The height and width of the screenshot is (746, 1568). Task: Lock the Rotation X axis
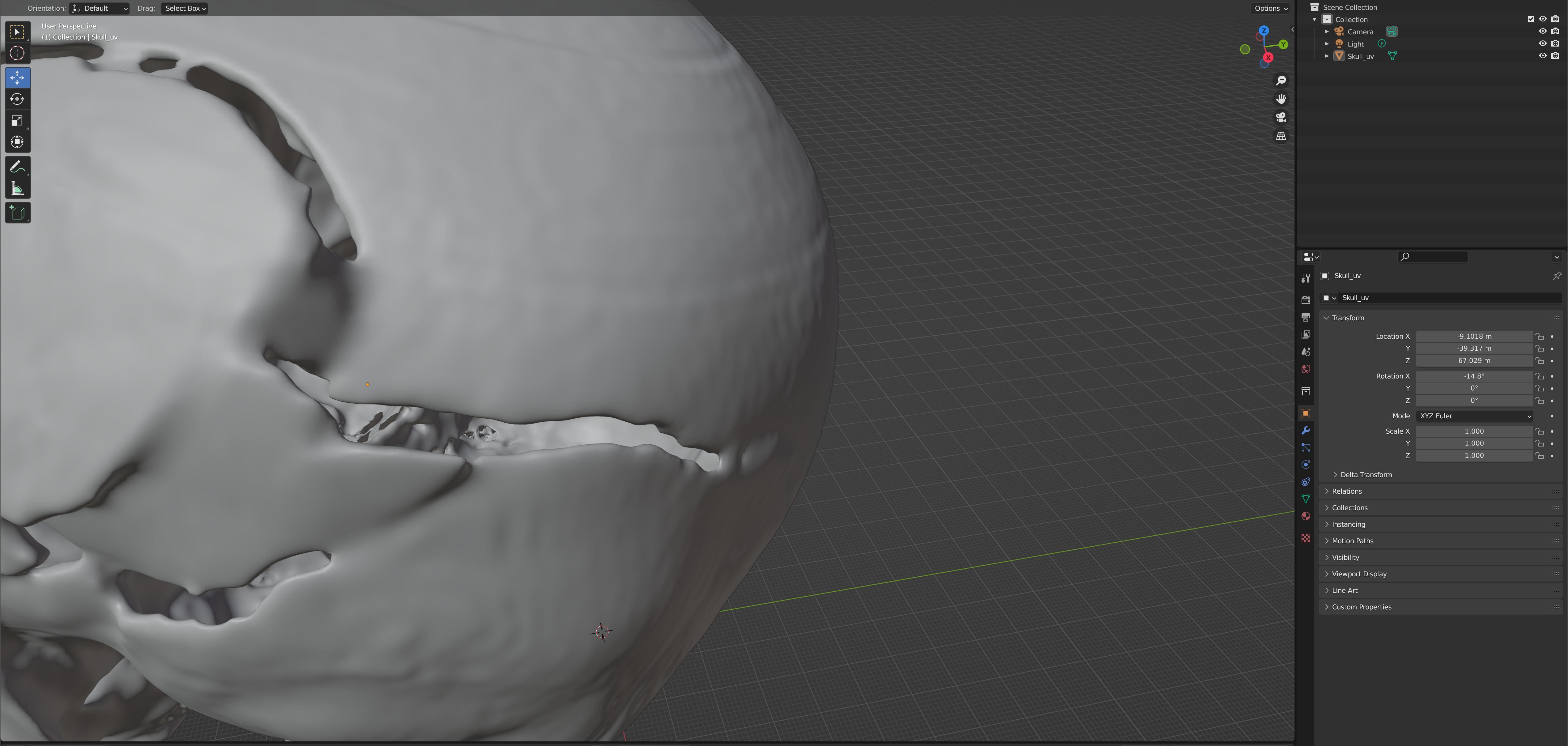tap(1540, 376)
